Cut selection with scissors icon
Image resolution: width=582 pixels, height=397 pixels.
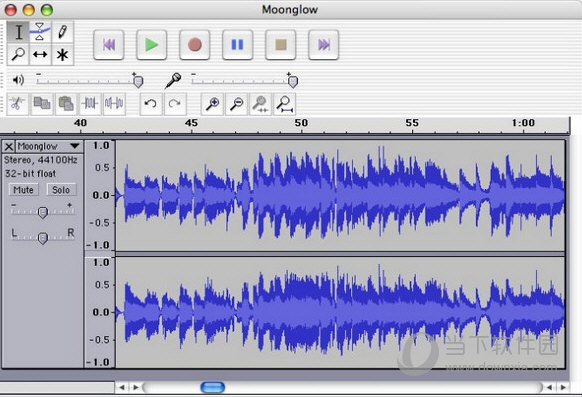coord(17,104)
